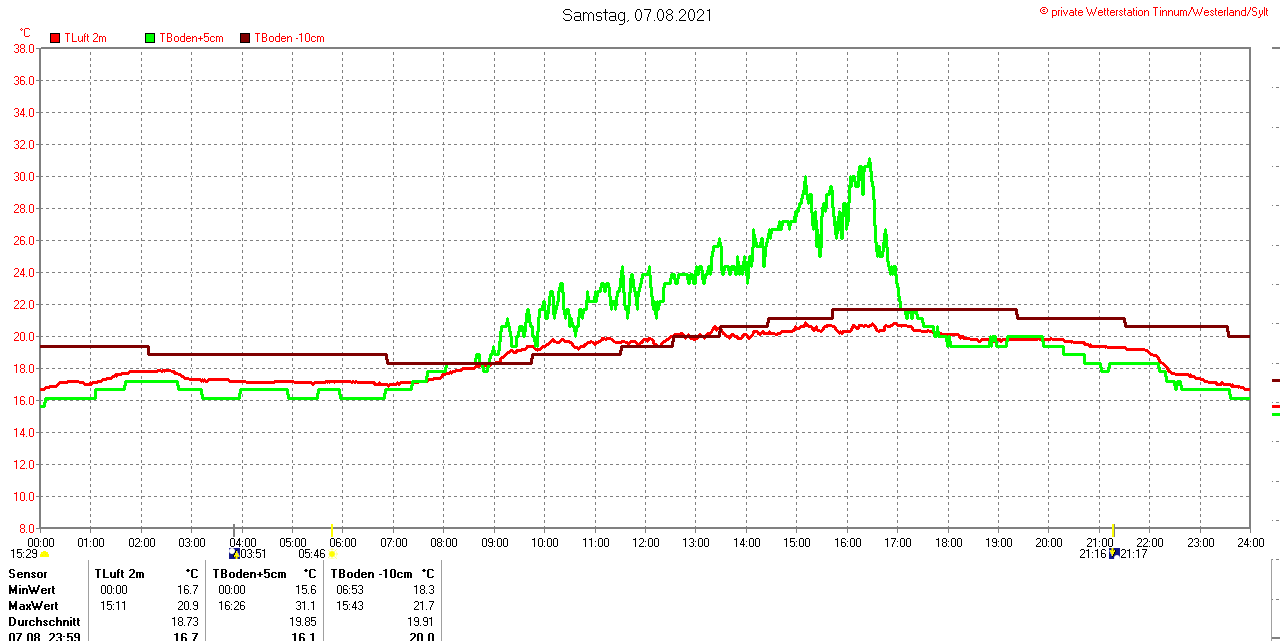Click the yellow sunset marker near 21:00
Viewport: 1280px width, 641px height.
click(1113, 528)
